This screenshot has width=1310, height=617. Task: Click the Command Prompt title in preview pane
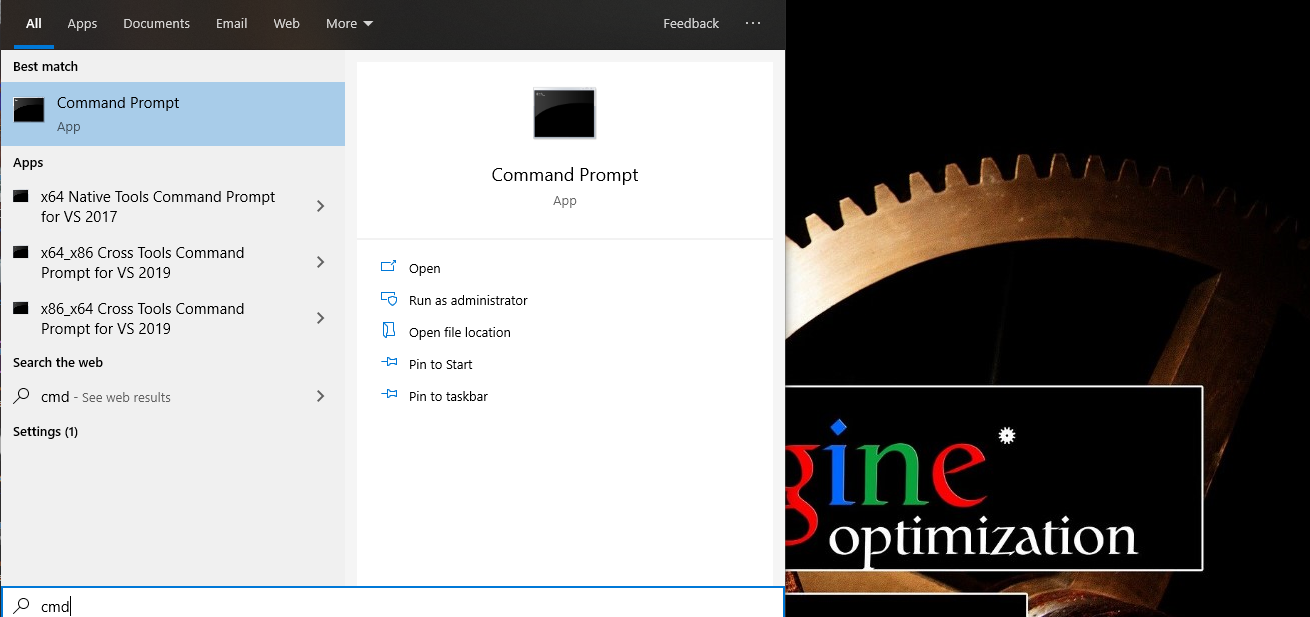tap(565, 175)
